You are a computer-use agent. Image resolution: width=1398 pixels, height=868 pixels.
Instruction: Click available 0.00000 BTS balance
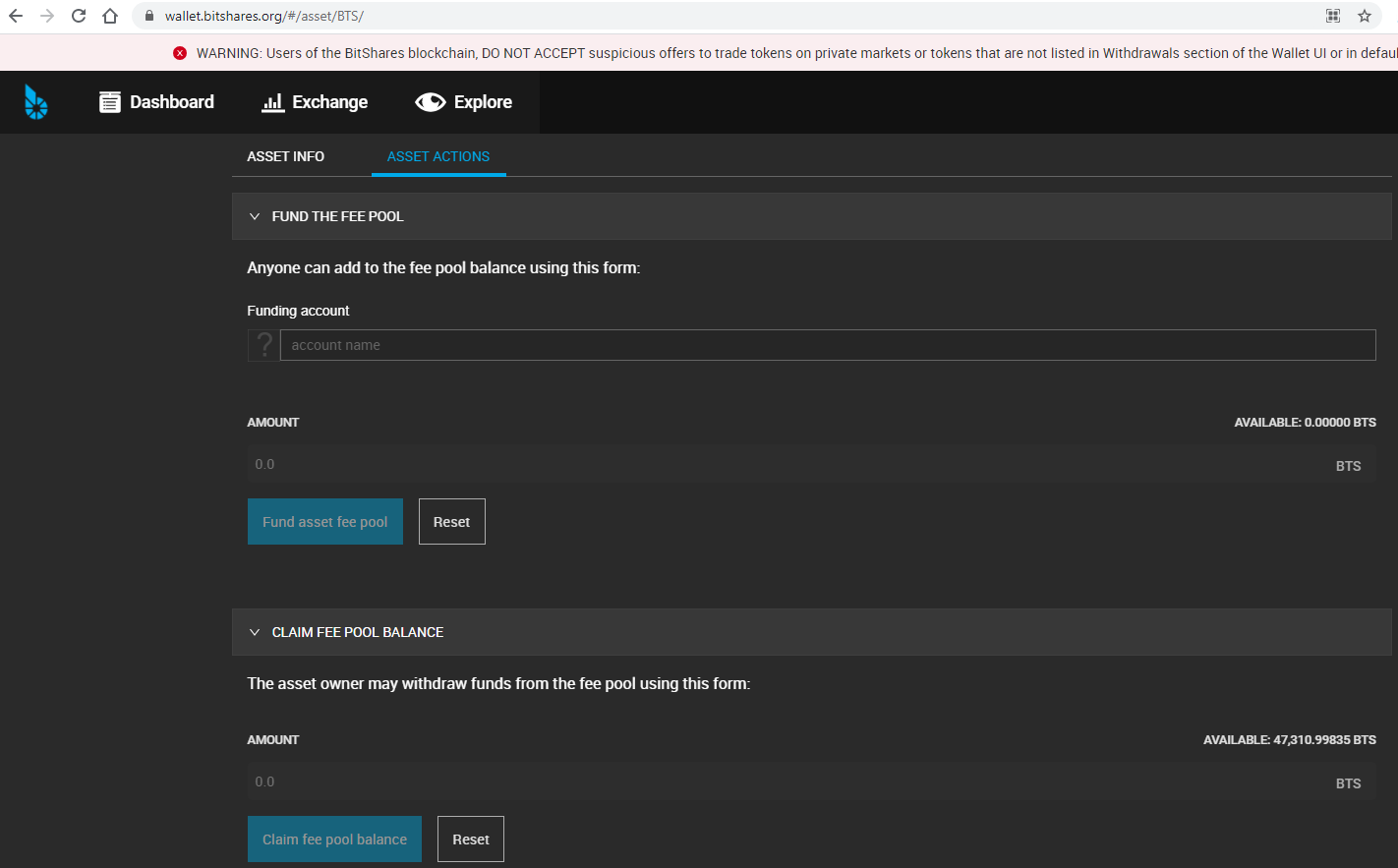pos(1306,423)
